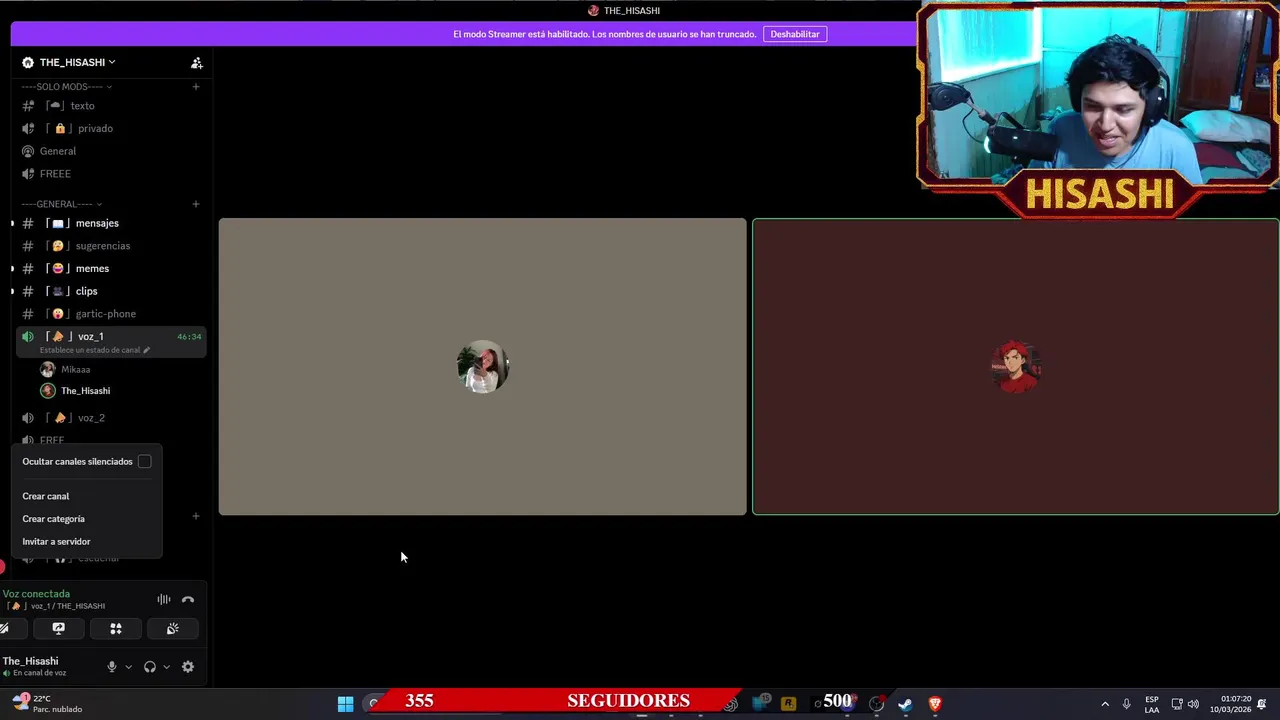
Task: Open clock showing 01:07:20
Action: (1230, 704)
